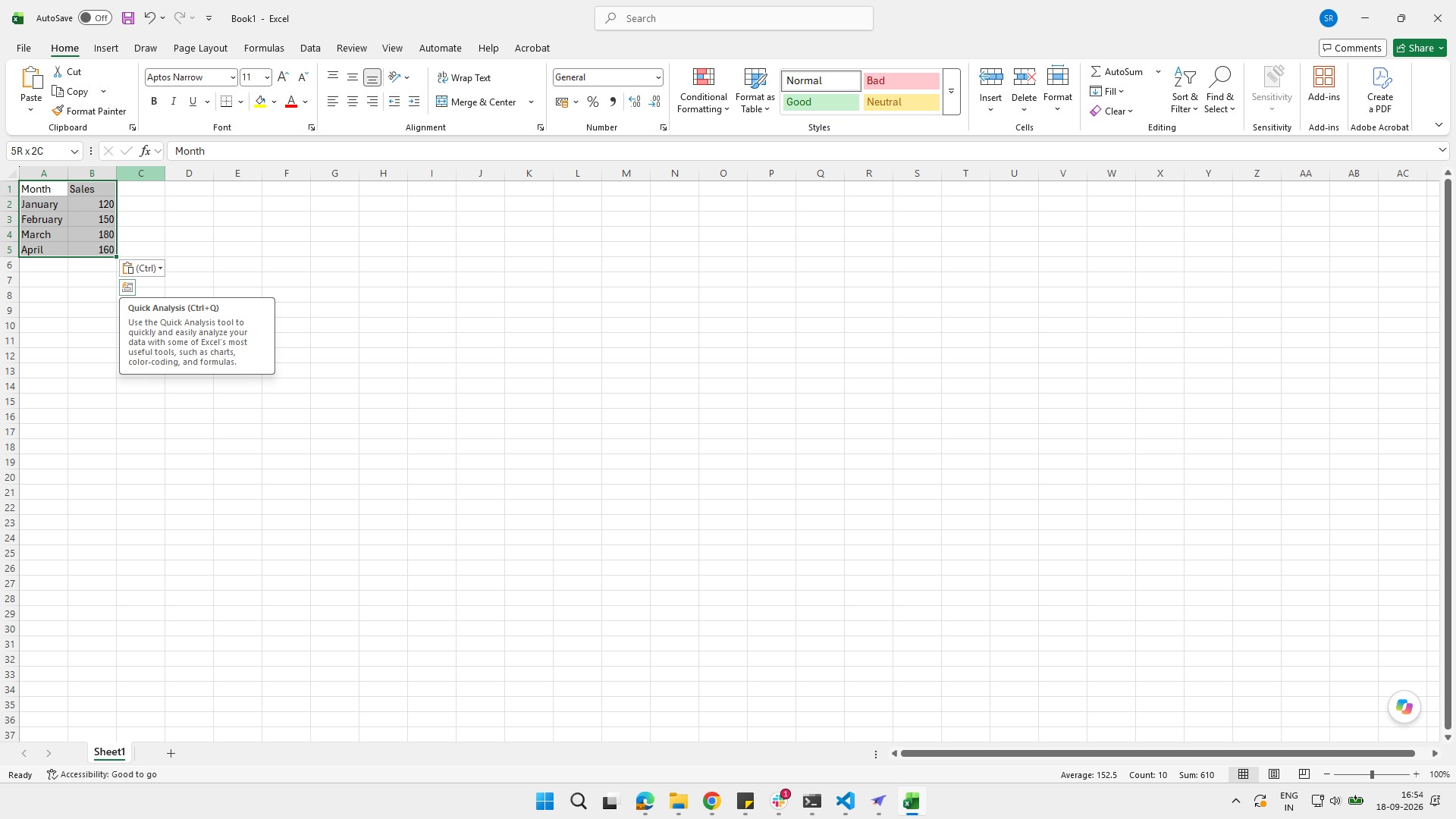Viewport: 1456px width, 819px height.
Task: Click the Decrease Indent icon
Action: coord(394,102)
